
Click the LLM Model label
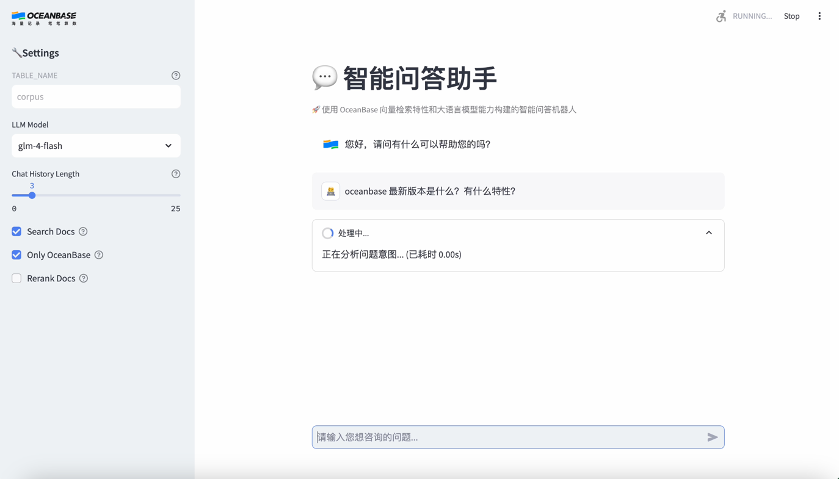[30, 125]
